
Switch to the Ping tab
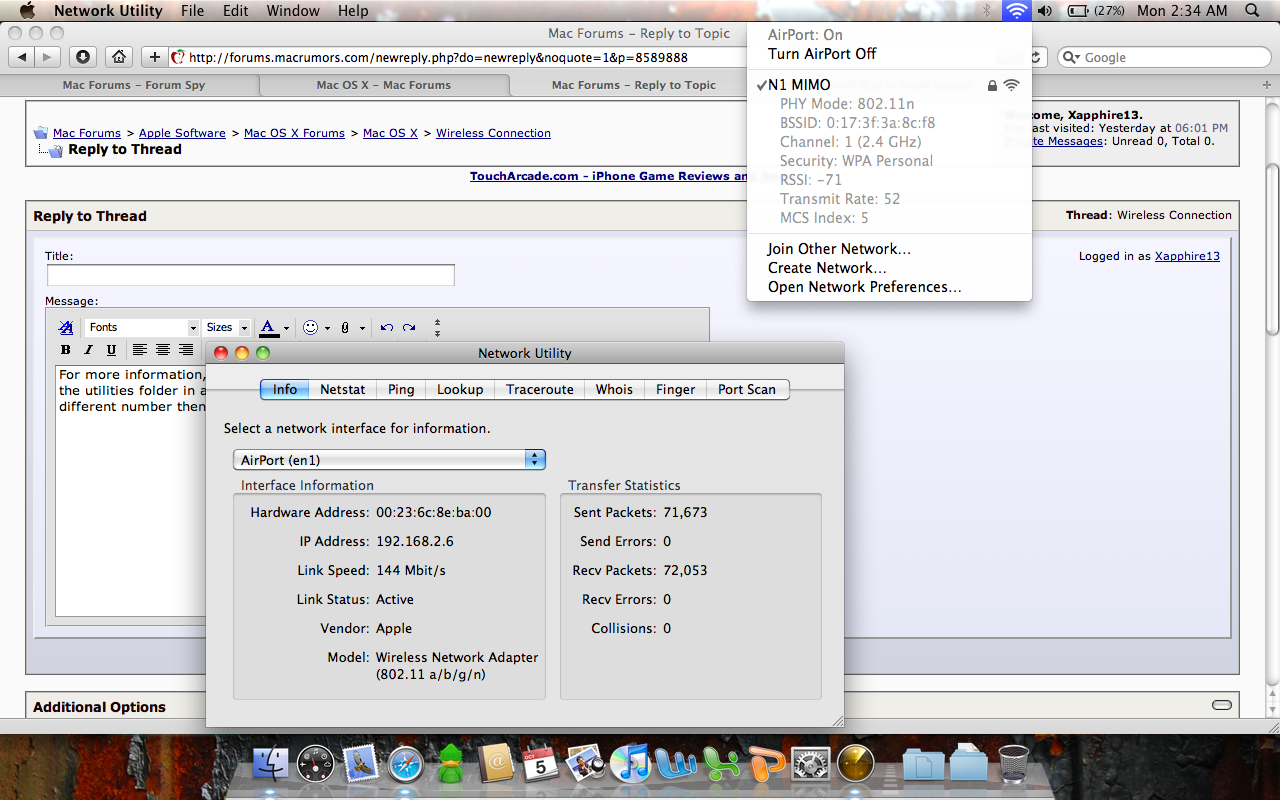coord(401,389)
